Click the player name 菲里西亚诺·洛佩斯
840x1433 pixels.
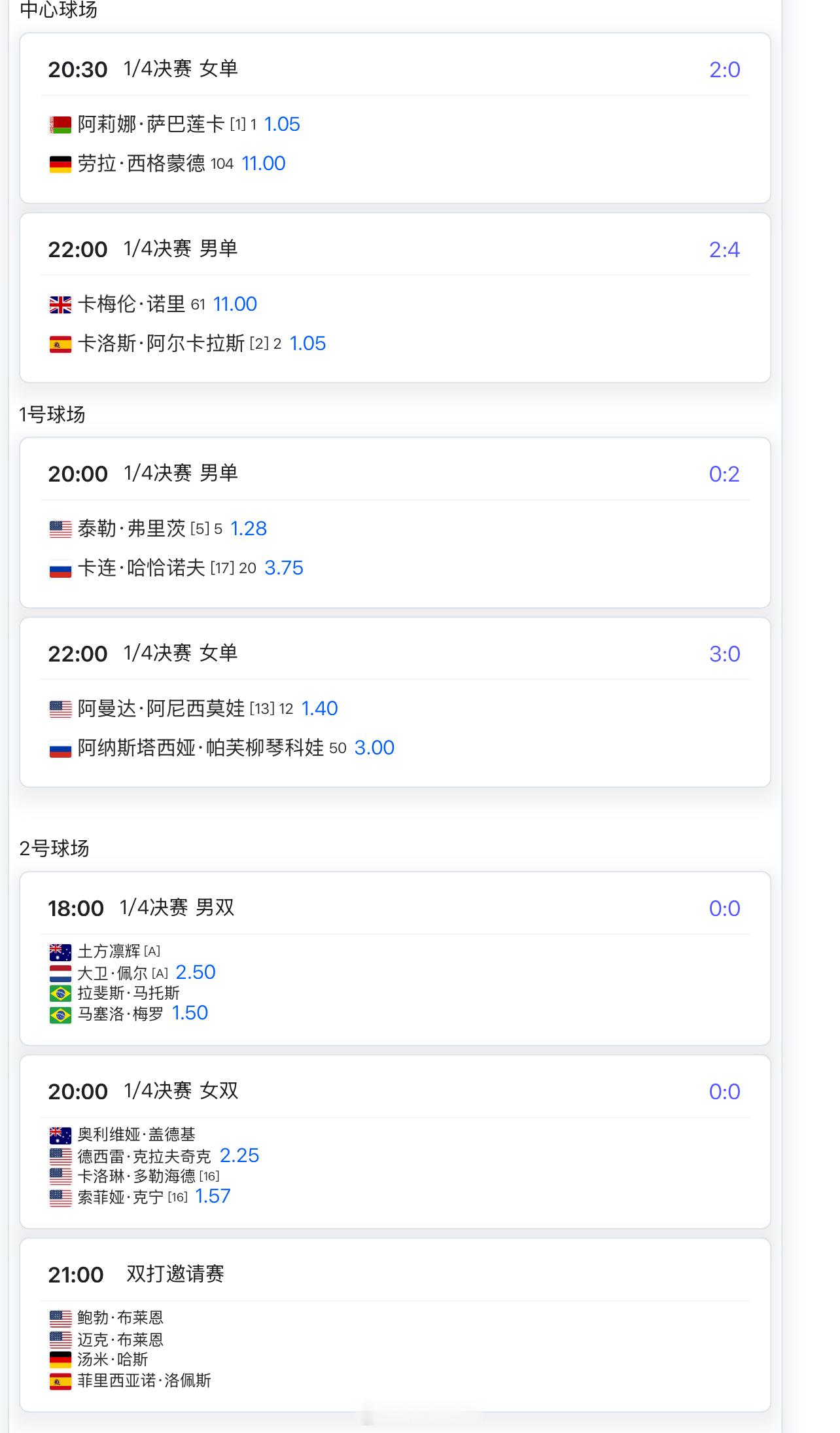145,1380
